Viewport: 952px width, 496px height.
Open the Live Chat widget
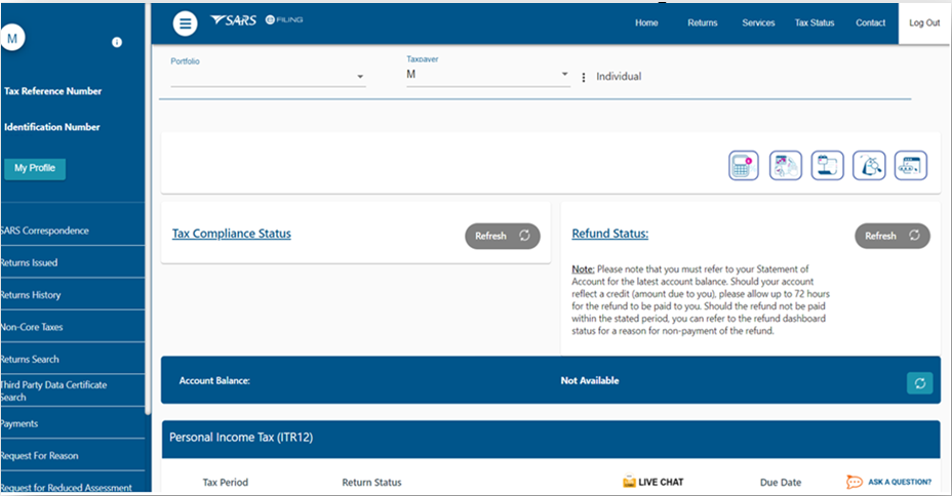coord(653,482)
